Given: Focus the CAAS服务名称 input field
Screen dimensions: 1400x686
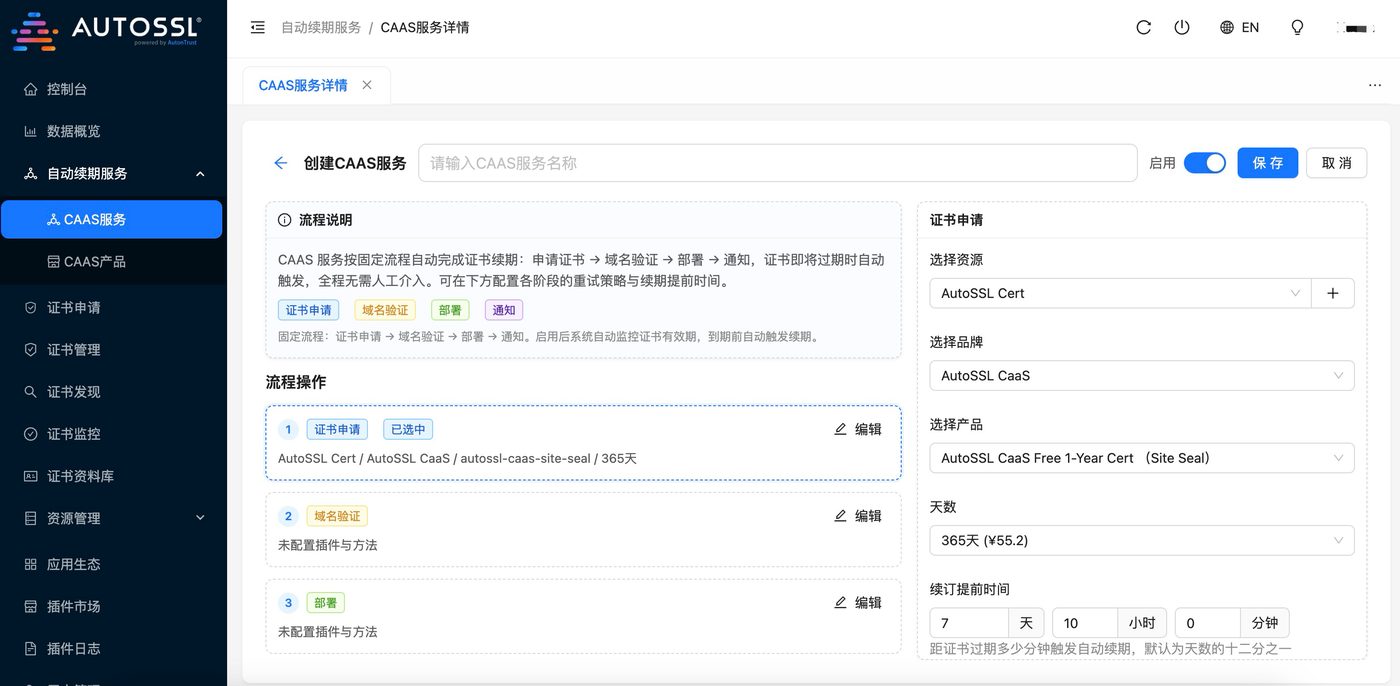Looking at the screenshot, I should [778, 163].
